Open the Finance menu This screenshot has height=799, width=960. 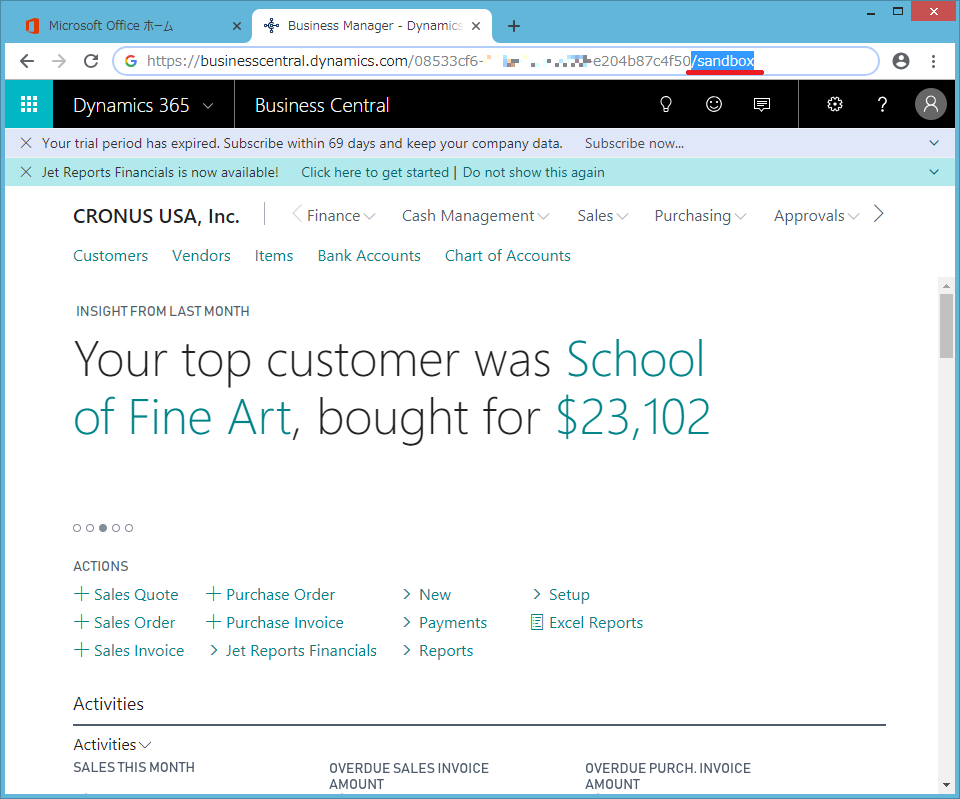tap(341, 216)
